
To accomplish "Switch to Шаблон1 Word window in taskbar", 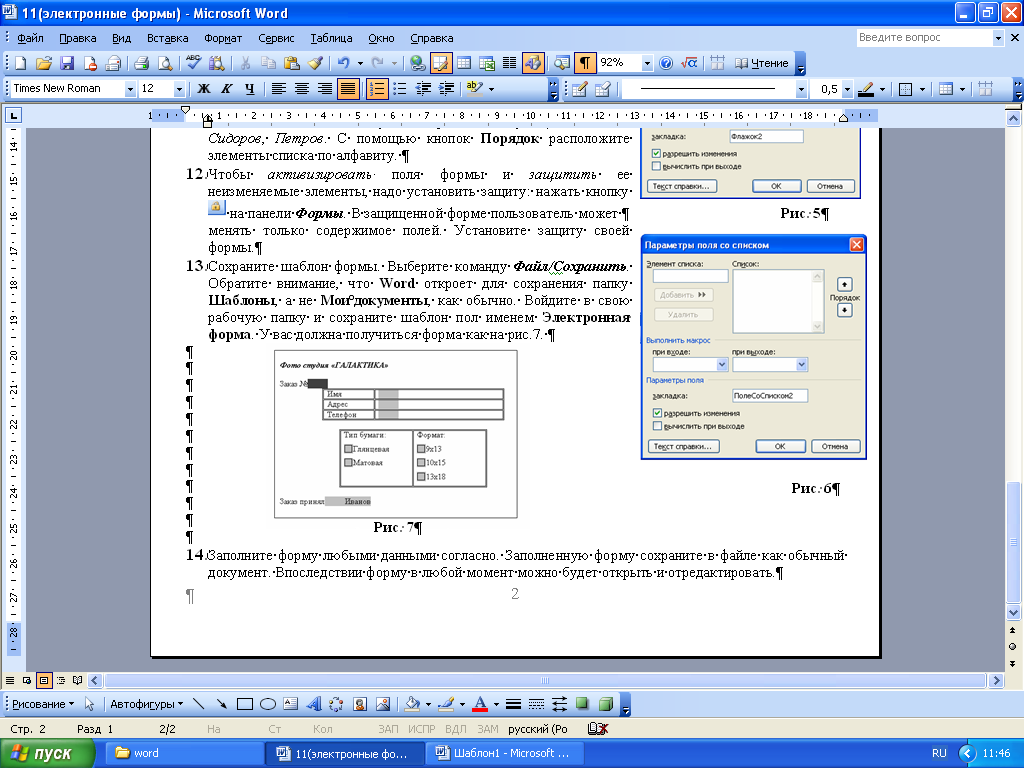I will pos(505,753).
